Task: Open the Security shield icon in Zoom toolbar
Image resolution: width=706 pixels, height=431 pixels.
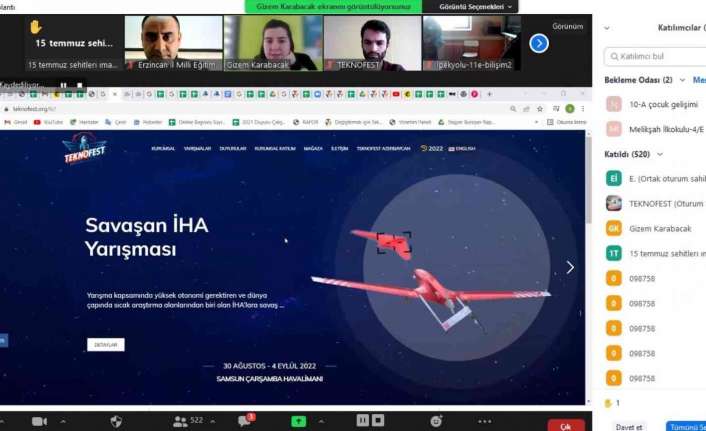Action: pos(116,422)
